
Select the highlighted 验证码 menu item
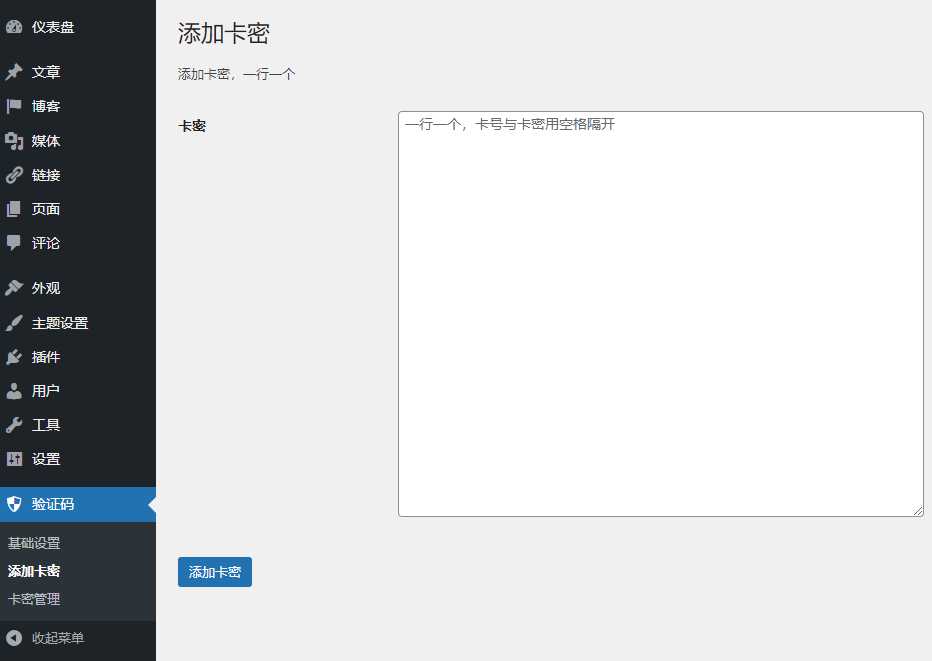tap(78, 504)
